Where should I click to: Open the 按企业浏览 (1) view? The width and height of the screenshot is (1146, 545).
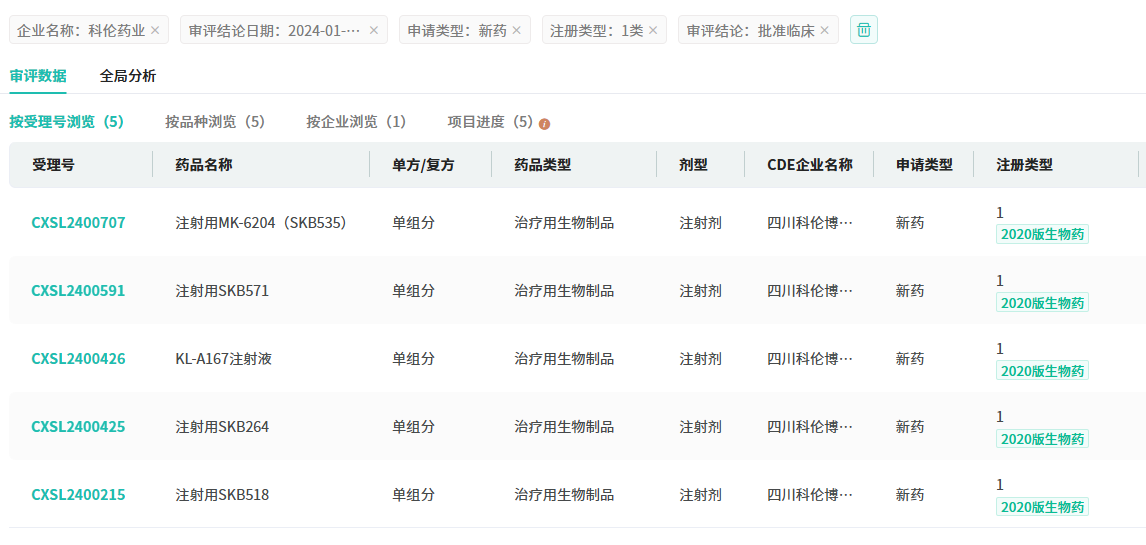click(356, 122)
